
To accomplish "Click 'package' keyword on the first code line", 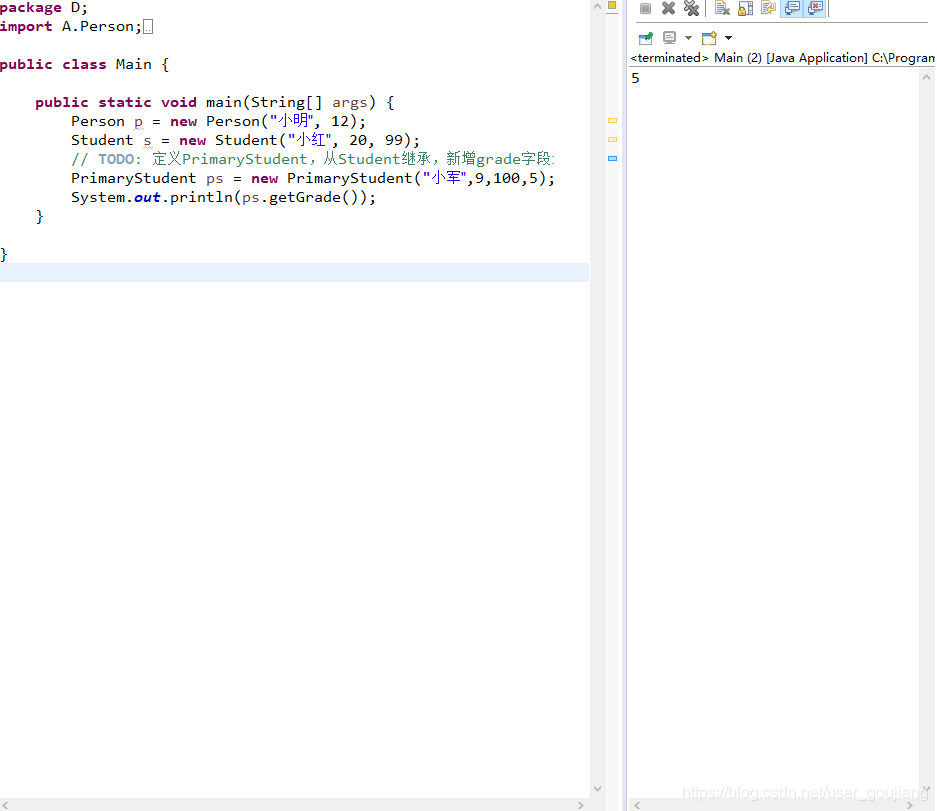I will pyautogui.click(x=30, y=8).
